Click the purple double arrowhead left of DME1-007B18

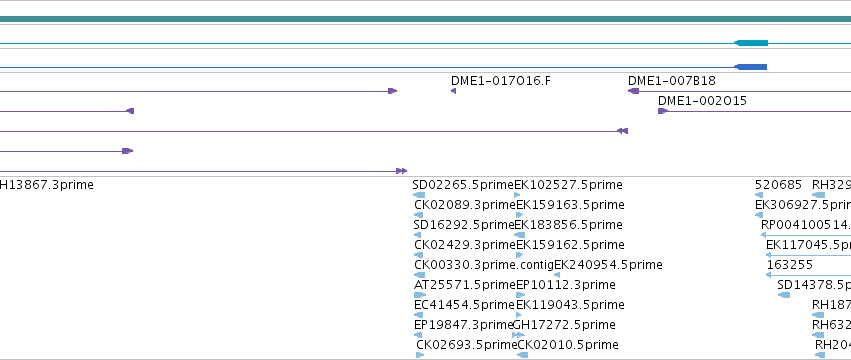[x=623, y=131]
